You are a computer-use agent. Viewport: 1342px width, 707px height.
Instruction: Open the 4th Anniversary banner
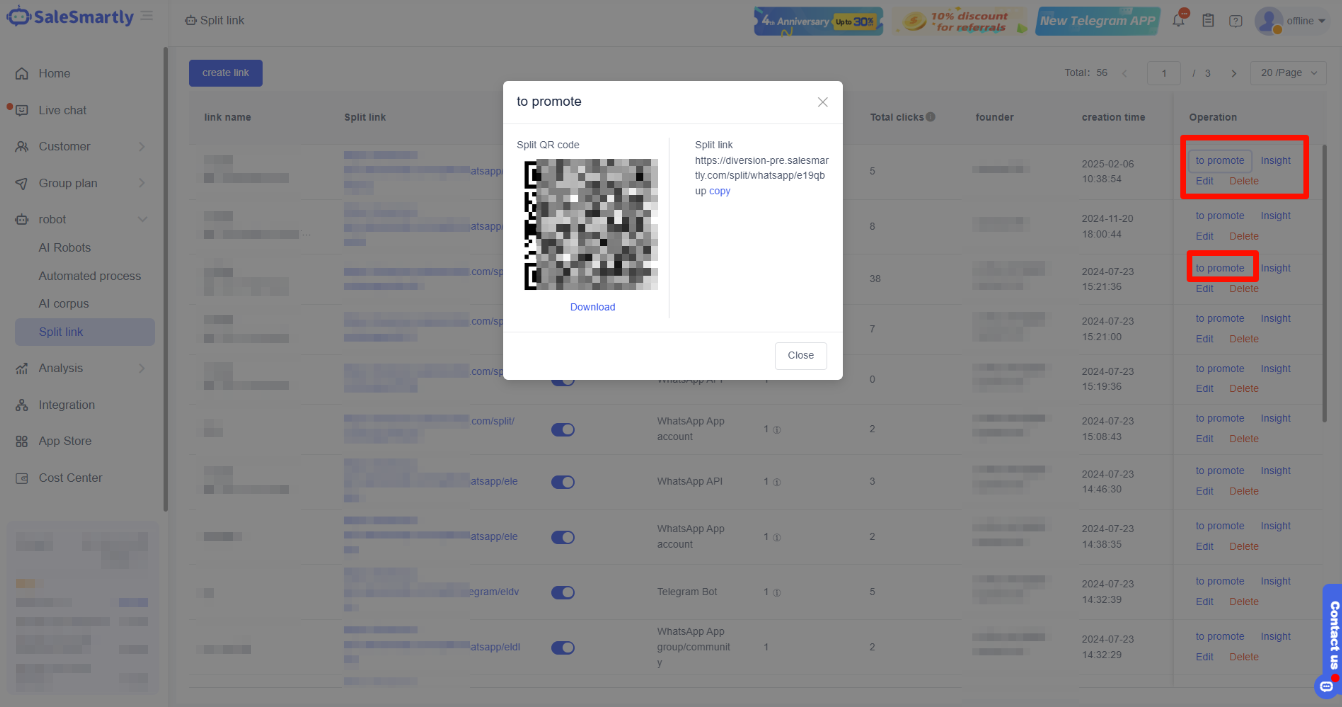(x=818, y=21)
